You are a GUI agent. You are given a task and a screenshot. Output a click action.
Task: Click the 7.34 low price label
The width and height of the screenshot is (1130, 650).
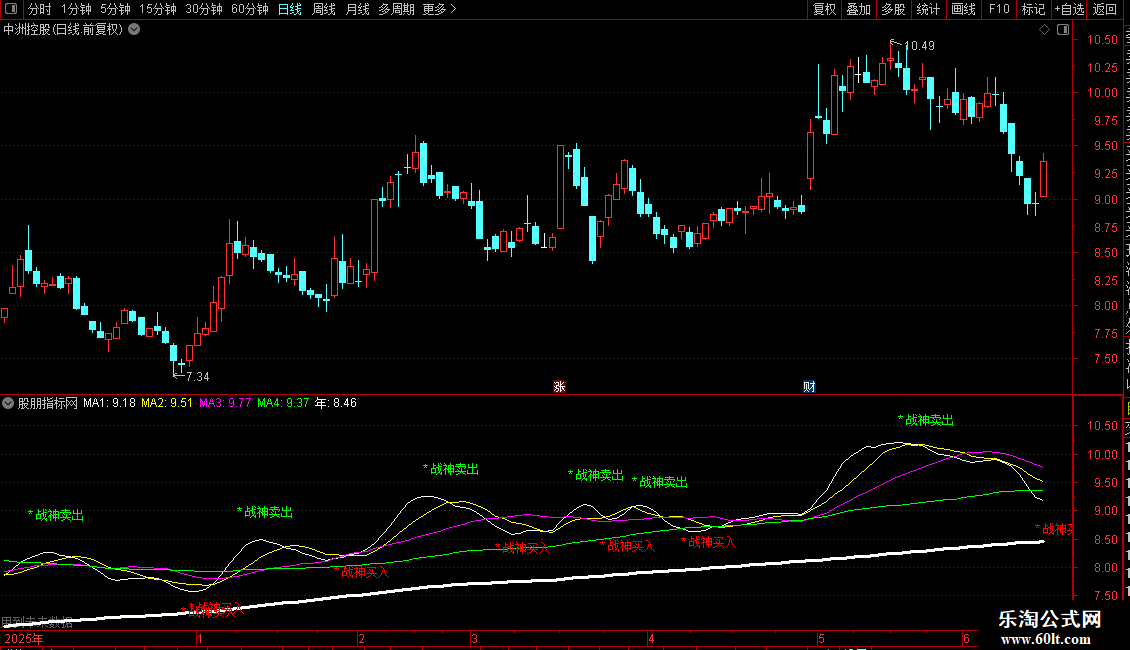[x=197, y=376]
